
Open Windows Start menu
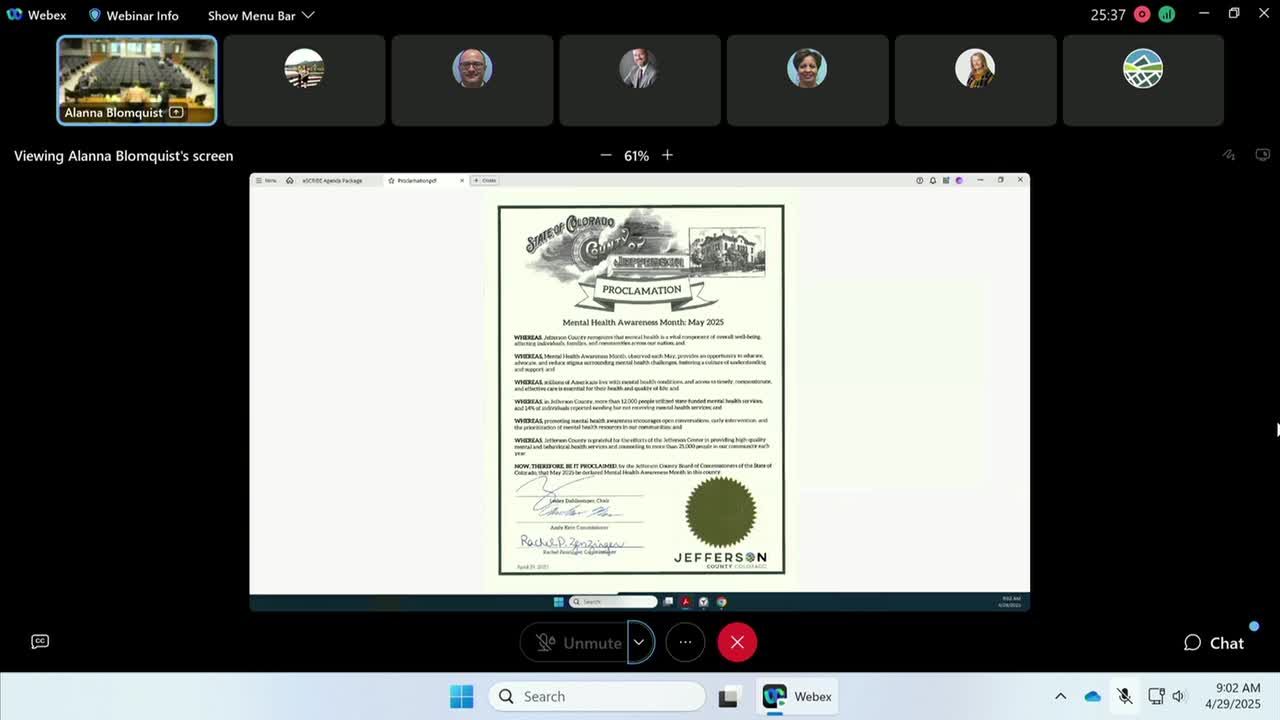pos(461,696)
